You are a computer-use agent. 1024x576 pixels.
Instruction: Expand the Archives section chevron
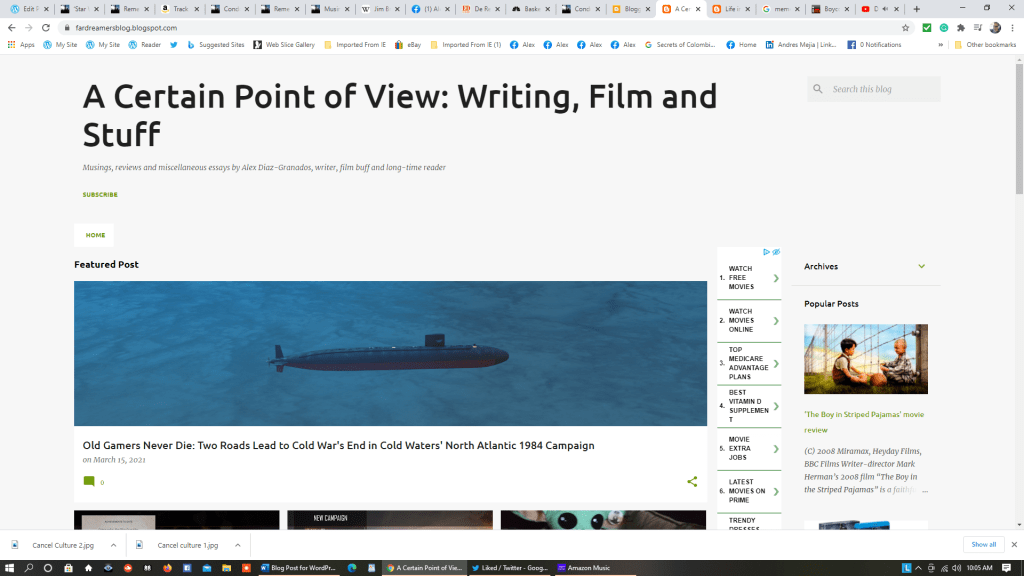921,267
